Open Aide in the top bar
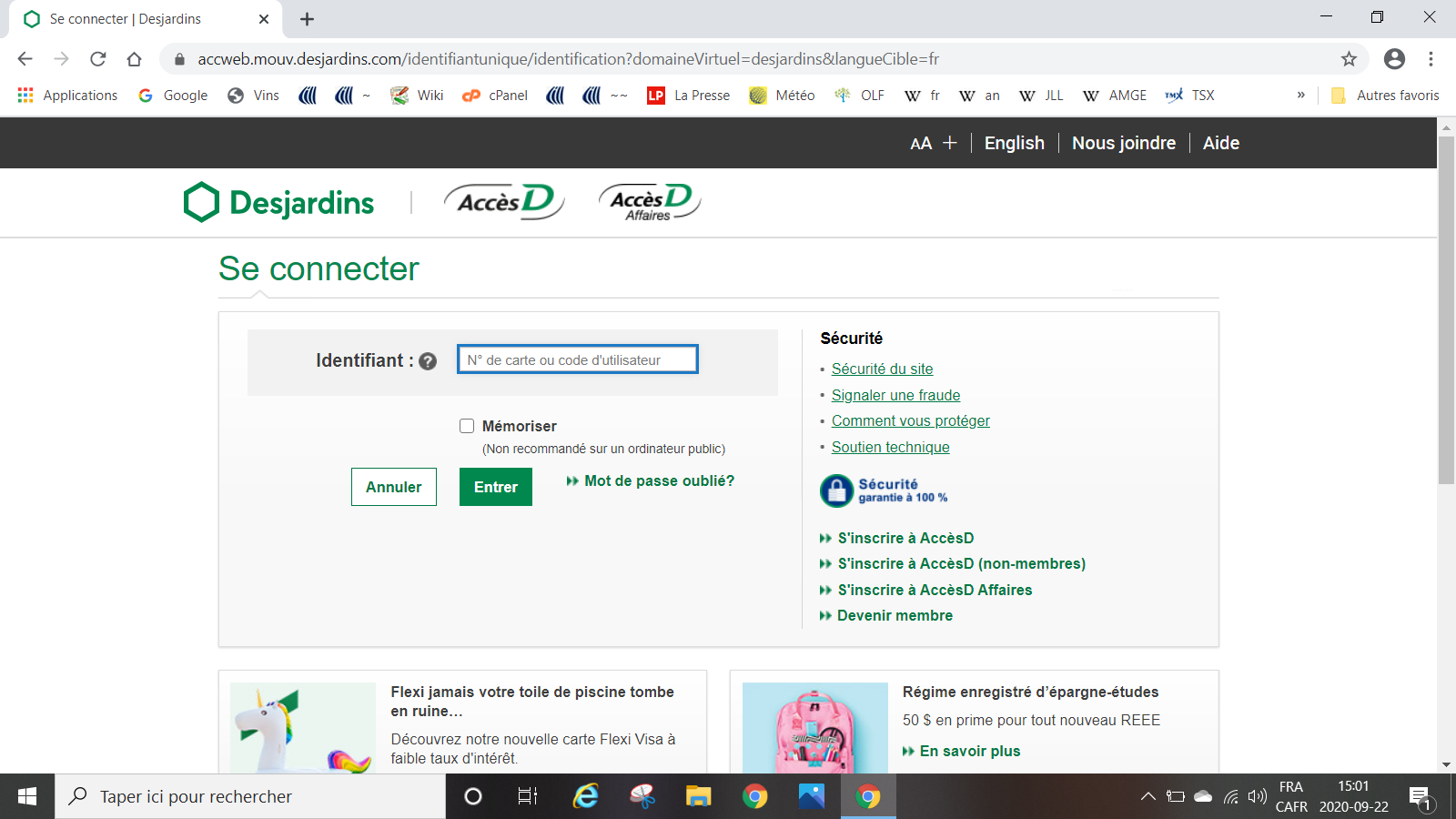The width and height of the screenshot is (1456, 819). [x=1221, y=143]
